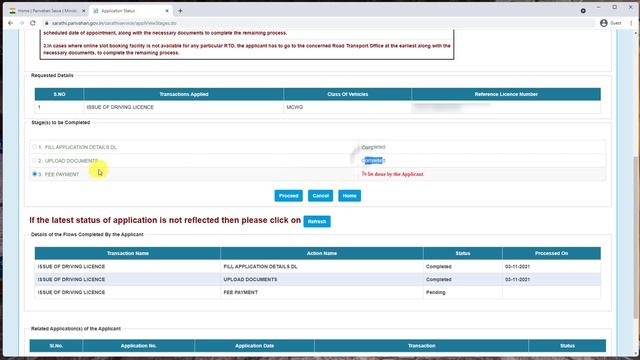The height and width of the screenshot is (360, 640).
Task: Select the Fill Application Details DL radio
Action: point(35,147)
